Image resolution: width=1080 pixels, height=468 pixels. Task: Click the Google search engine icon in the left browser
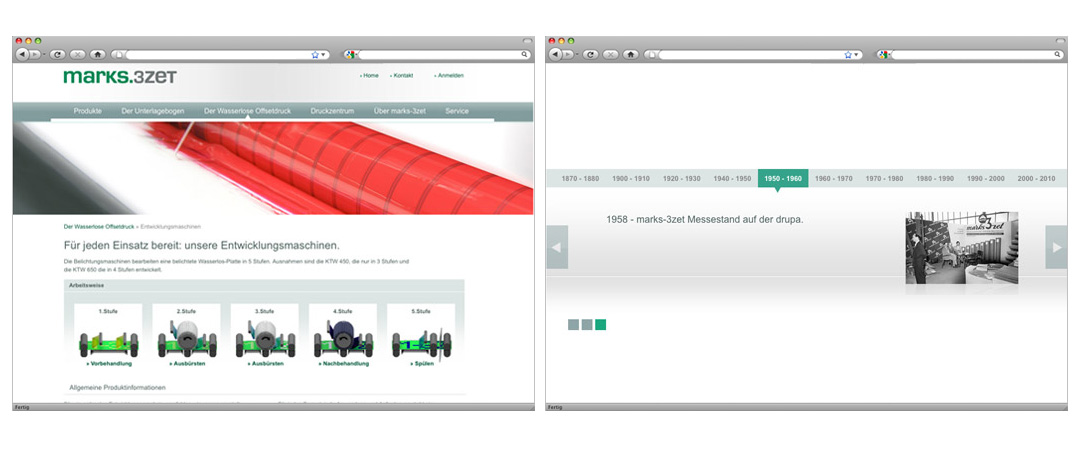[x=350, y=54]
